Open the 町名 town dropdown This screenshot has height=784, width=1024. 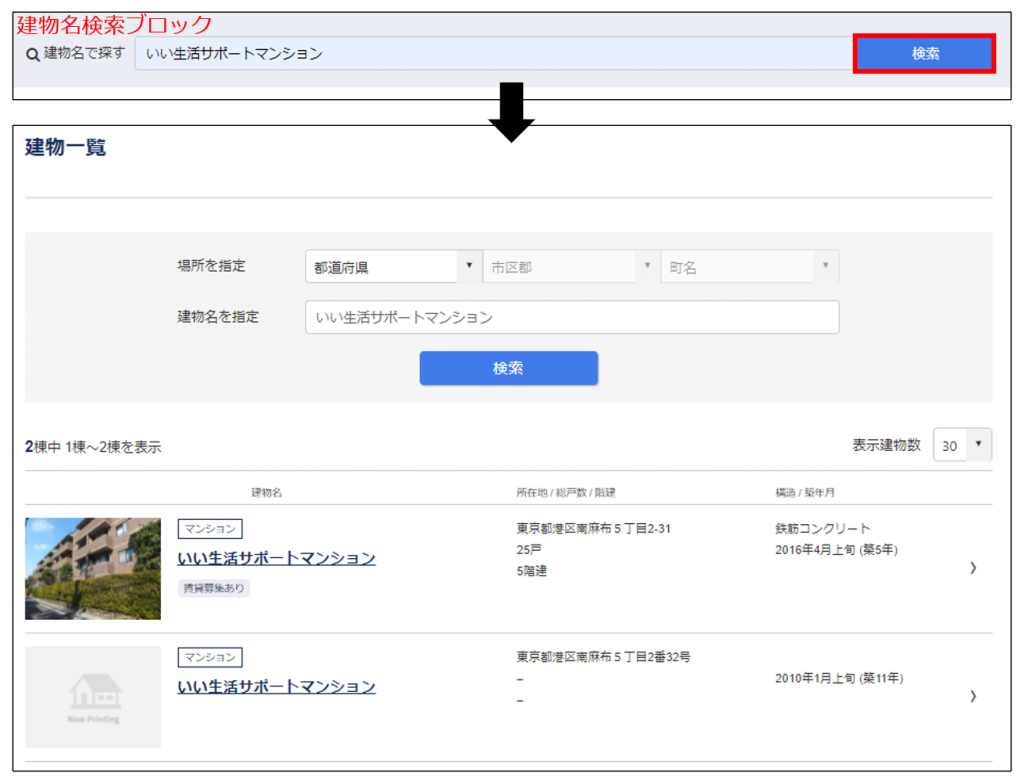[x=749, y=267]
